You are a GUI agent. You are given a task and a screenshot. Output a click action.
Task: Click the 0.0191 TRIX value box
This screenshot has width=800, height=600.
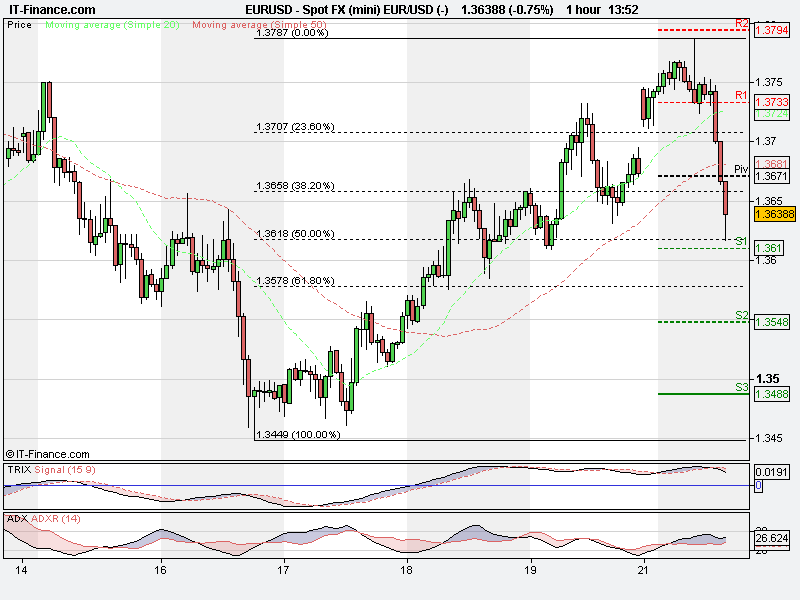(772, 472)
